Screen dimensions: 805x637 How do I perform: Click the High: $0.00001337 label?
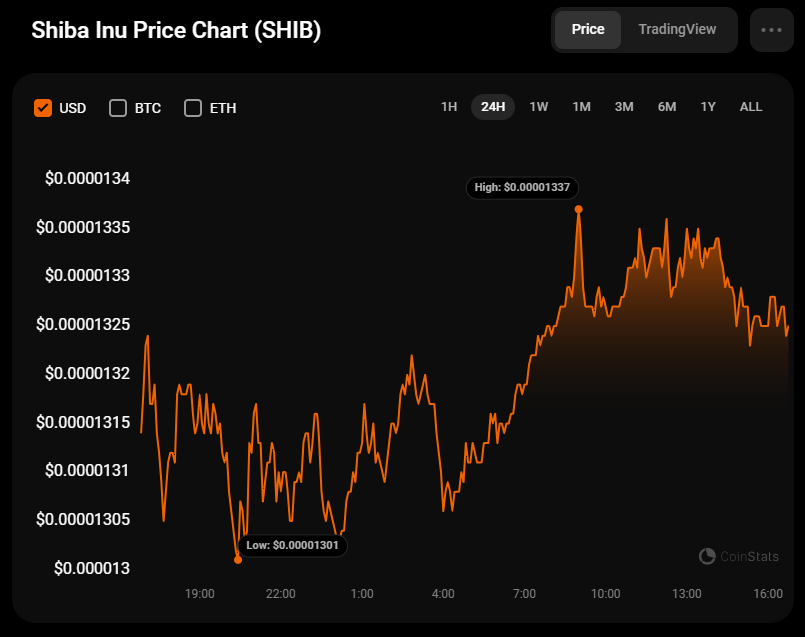(523, 187)
